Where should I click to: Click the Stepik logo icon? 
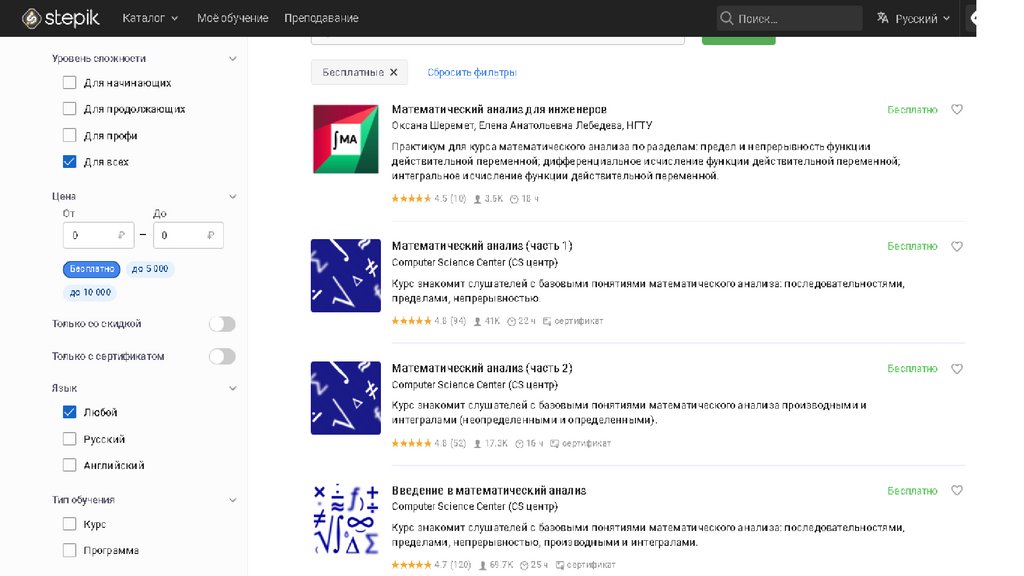tap(31, 18)
